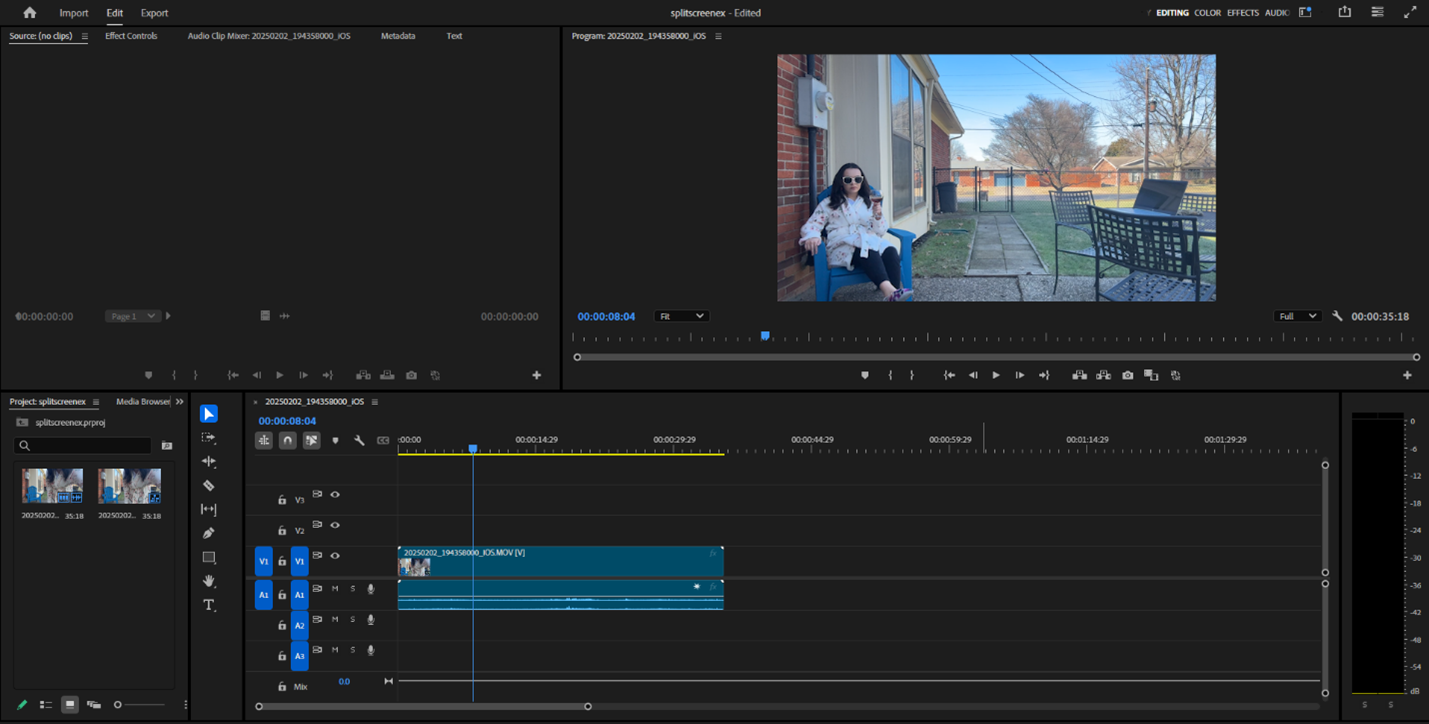This screenshot has height=724, width=1429.
Task: Click the Lift button in Program Monitor
Action: click(x=1079, y=375)
